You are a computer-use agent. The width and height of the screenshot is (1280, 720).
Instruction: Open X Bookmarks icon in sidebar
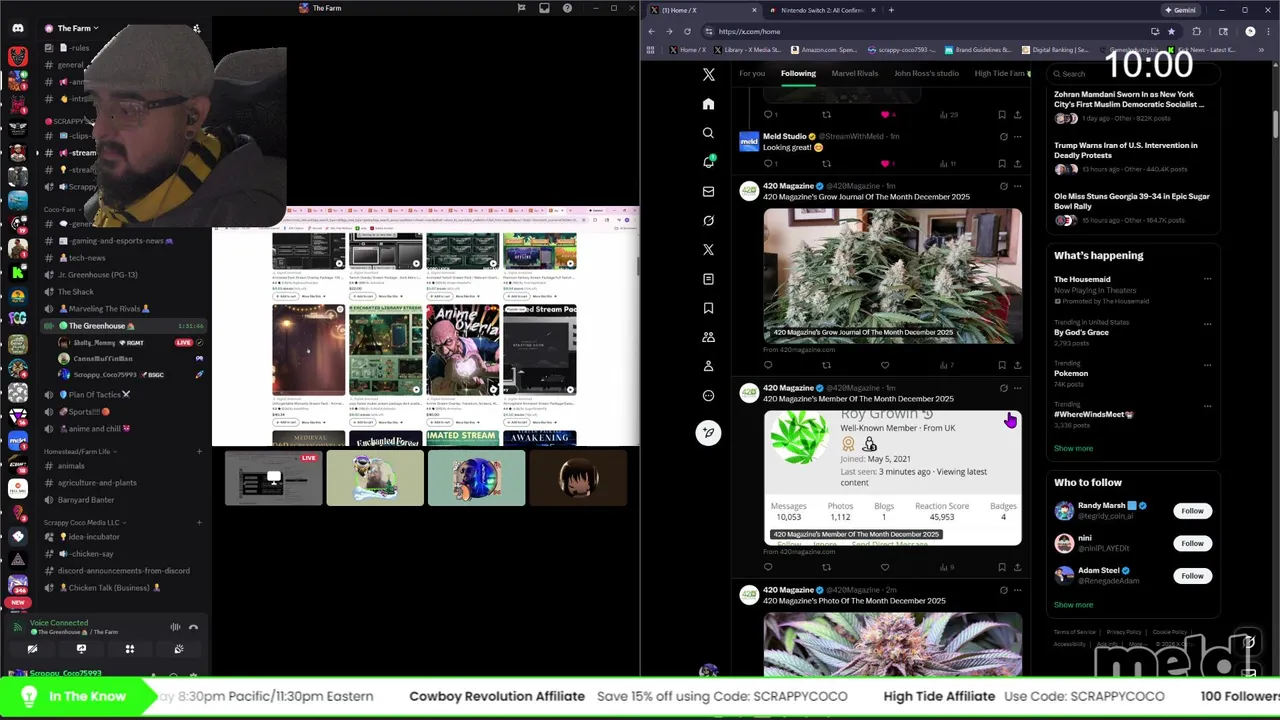point(708,308)
